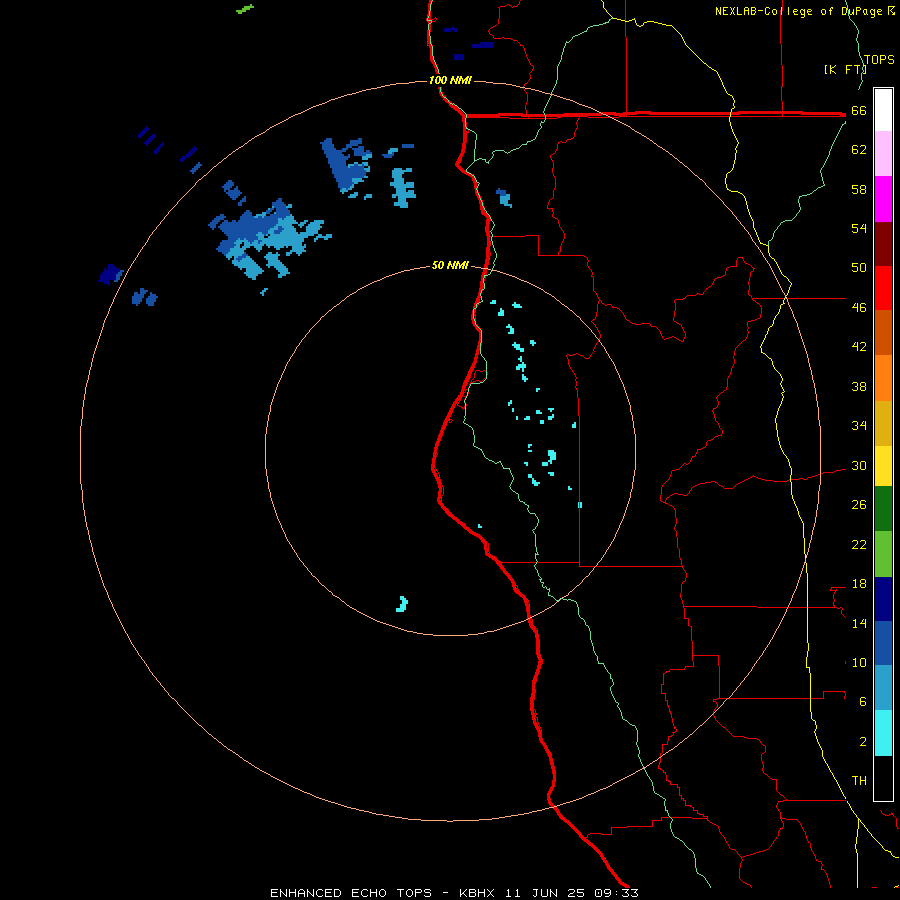900x900 pixels.
Task: Click legend value 26
Action: [x=859, y=505]
